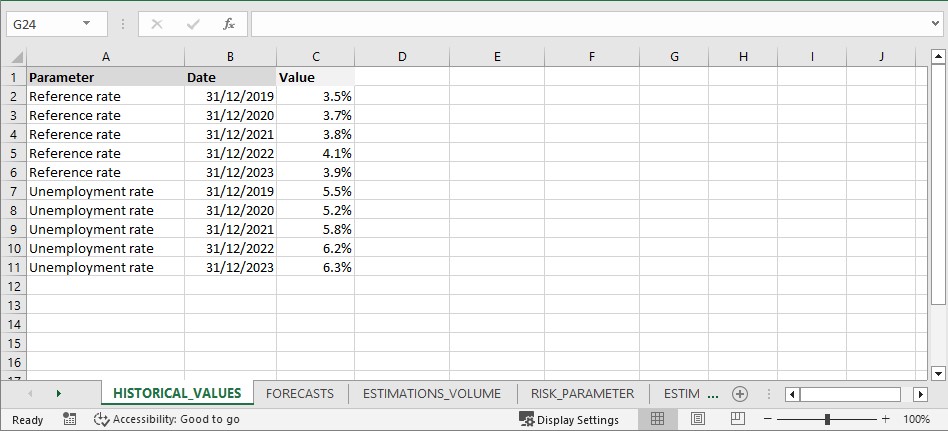
Task: Switch to Page Break Preview icon
Action: 737,418
